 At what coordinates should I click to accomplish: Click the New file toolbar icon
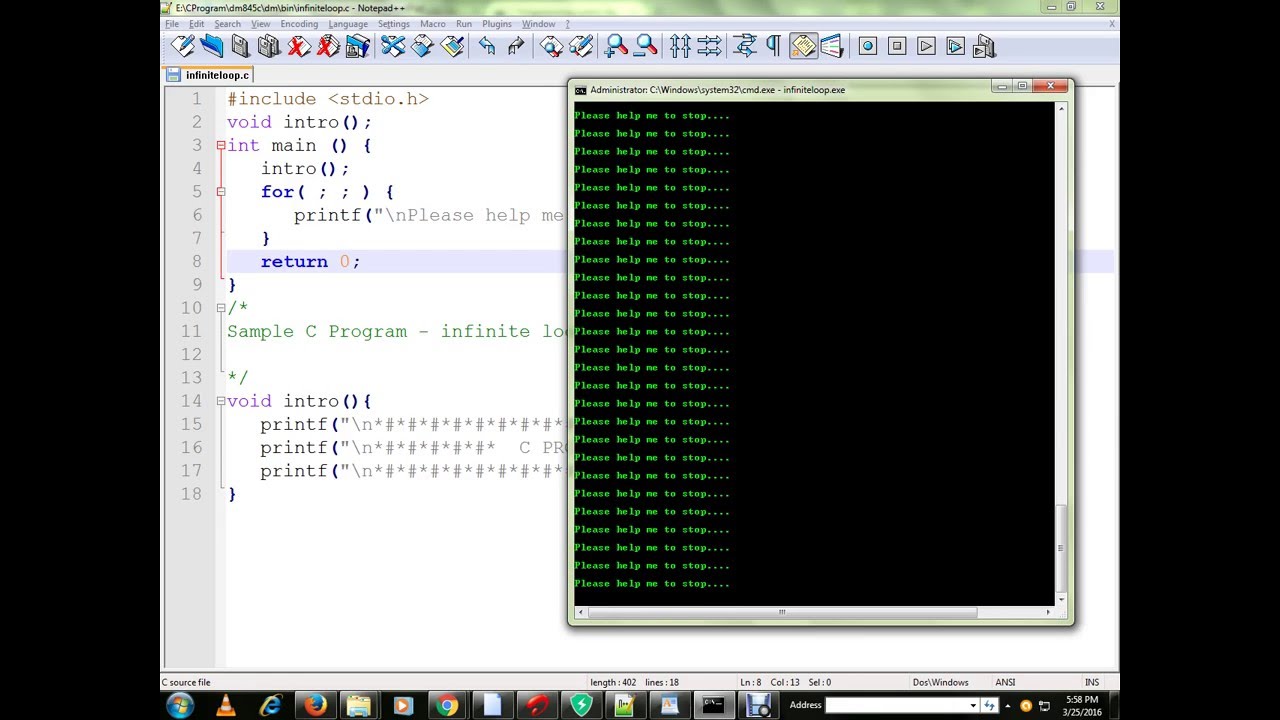click(x=182, y=46)
